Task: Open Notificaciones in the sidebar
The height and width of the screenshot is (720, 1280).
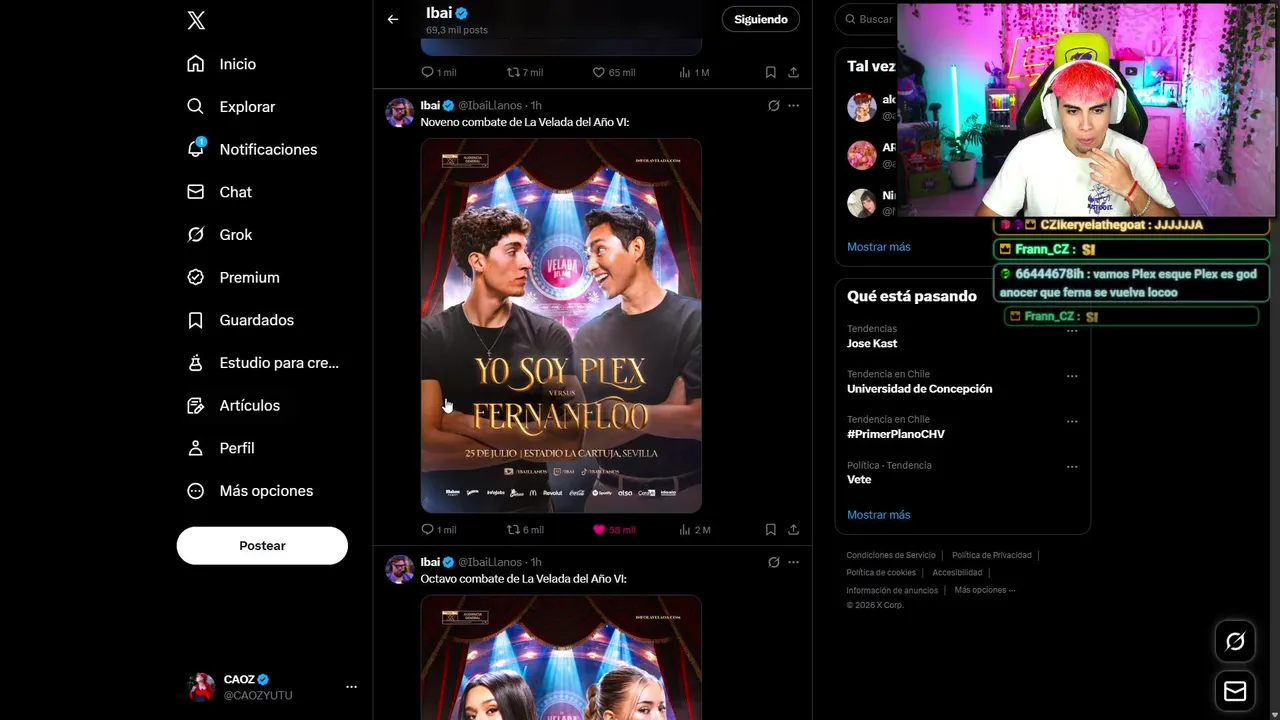Action: 252,149
